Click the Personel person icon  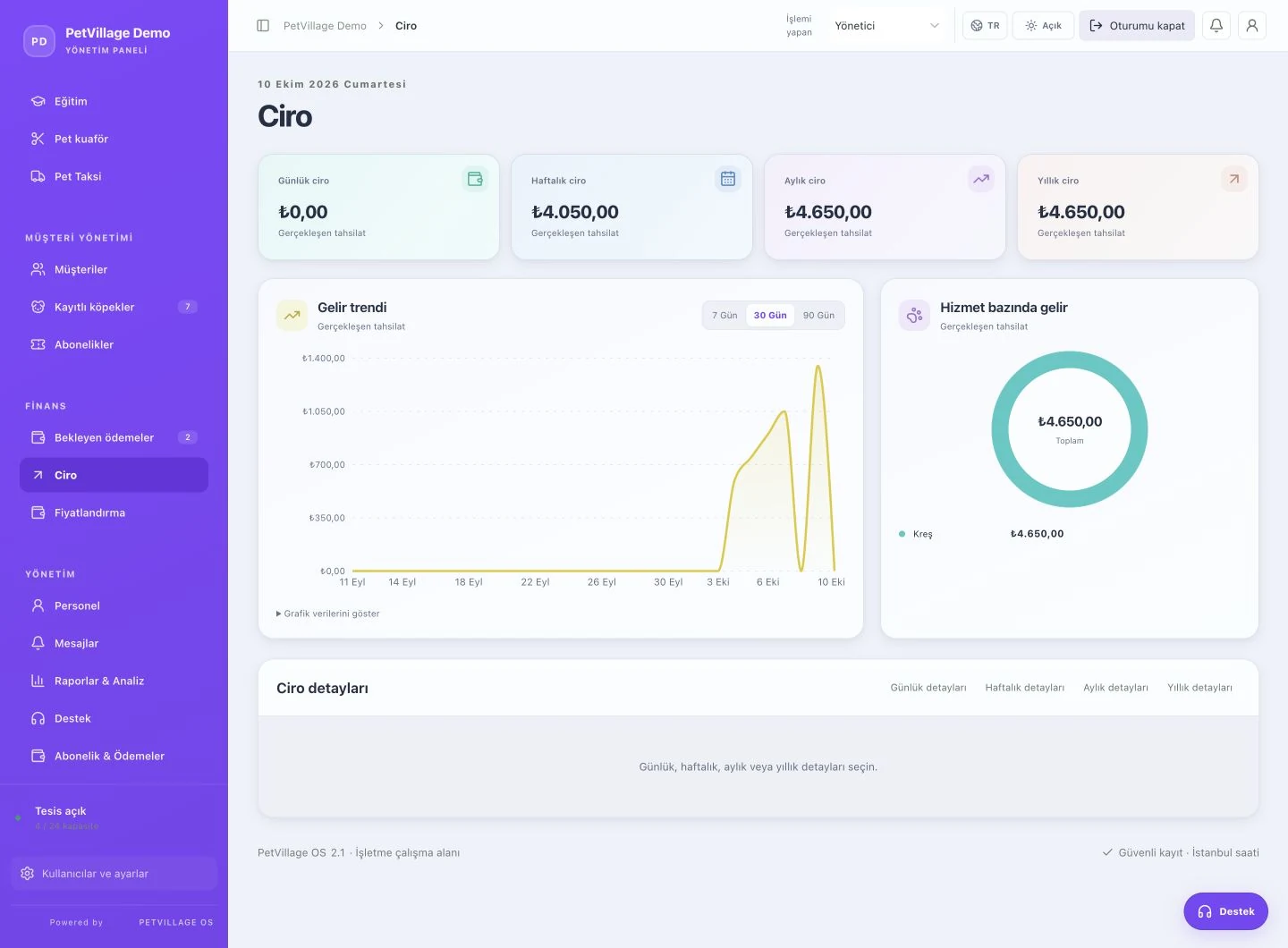[x=38, y=605]
